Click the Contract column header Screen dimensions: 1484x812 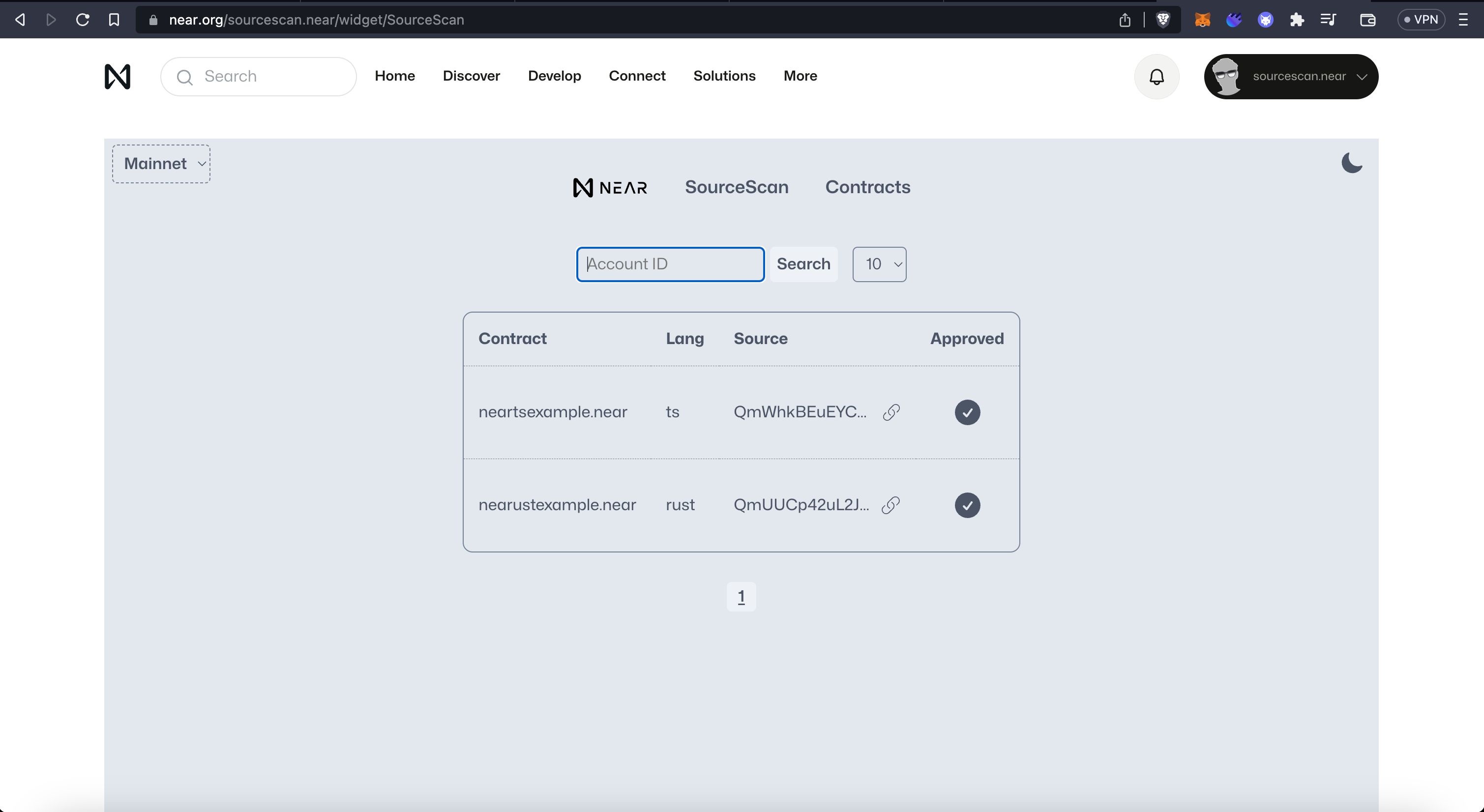coord(512,339)
